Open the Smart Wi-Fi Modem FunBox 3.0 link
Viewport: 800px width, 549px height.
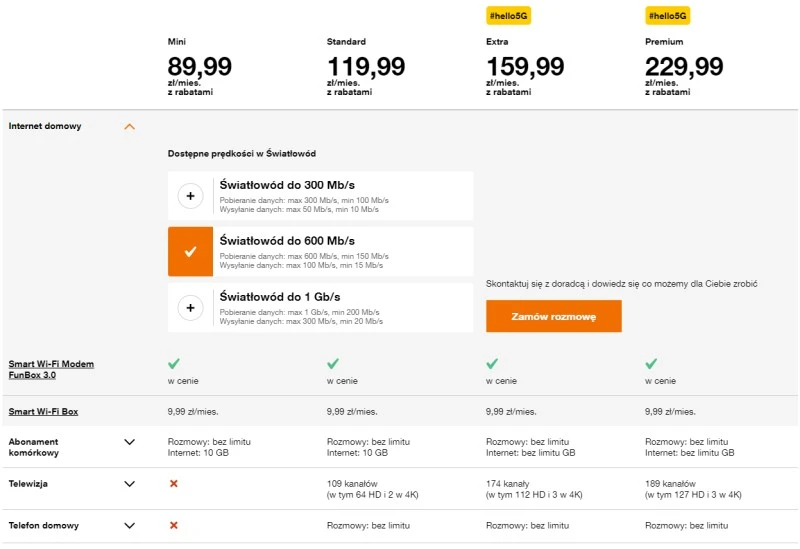click(51, 370)
